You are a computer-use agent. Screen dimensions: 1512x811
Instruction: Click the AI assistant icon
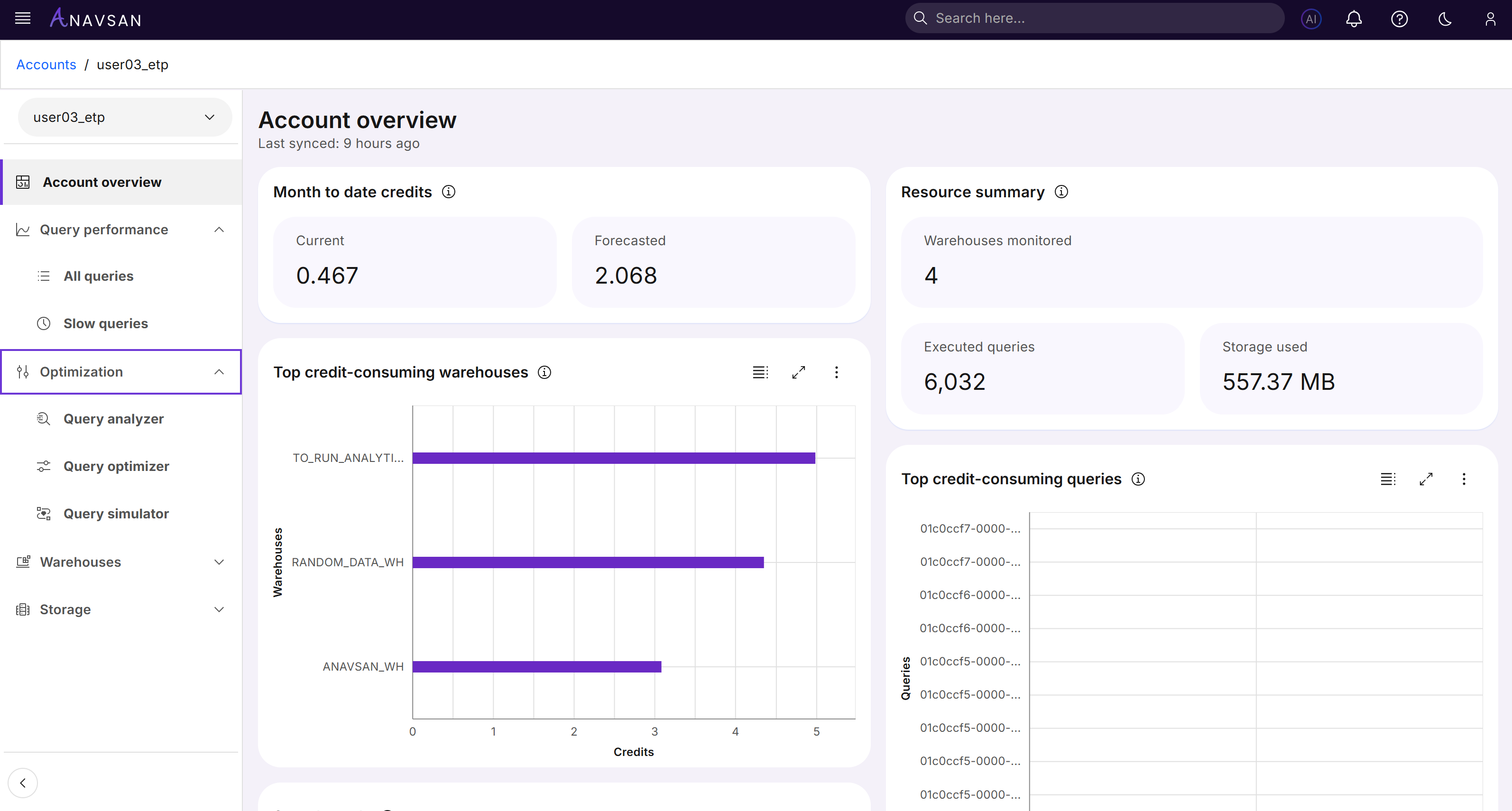1311,19
